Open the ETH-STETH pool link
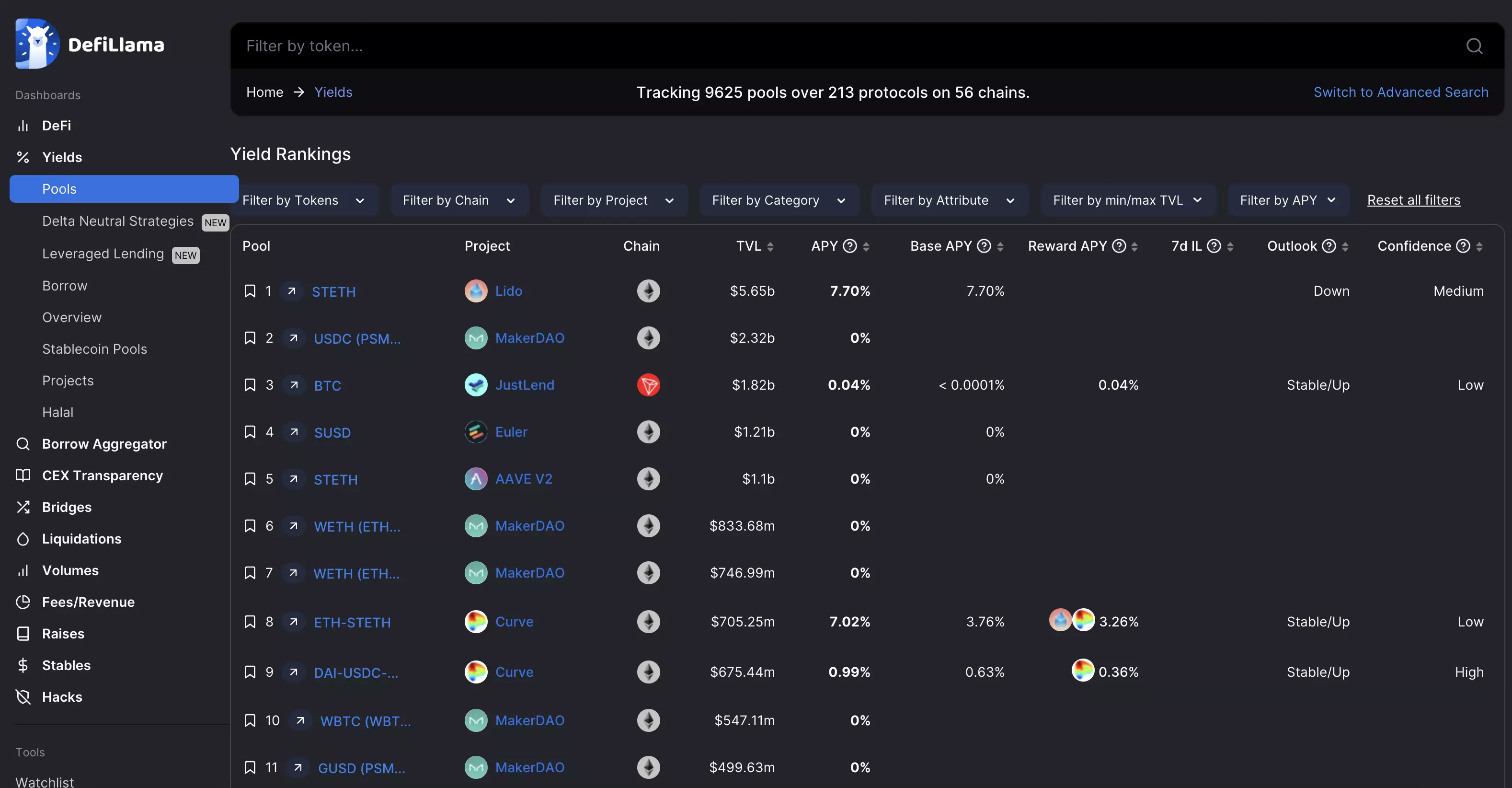This screenshot has height=788, width=1512. click(352, 623)
